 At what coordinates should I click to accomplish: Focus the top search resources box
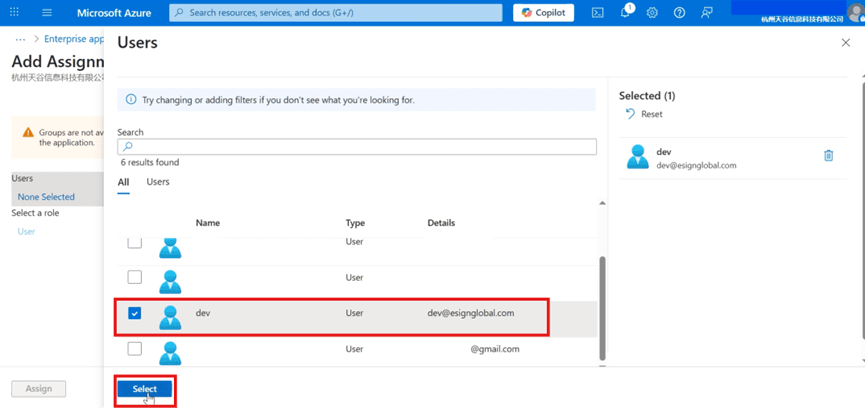click(x=335, y=13)
